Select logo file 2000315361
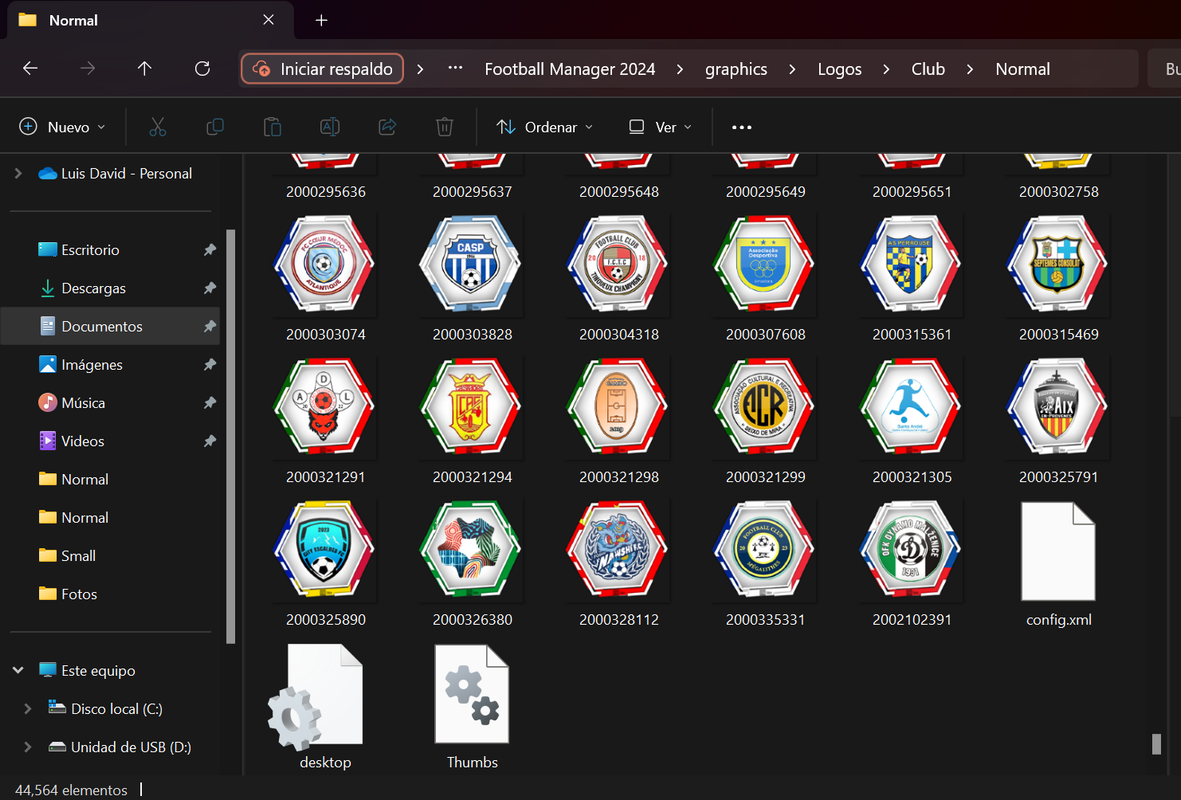The image size is (1181, 800). tap(911, 279)
